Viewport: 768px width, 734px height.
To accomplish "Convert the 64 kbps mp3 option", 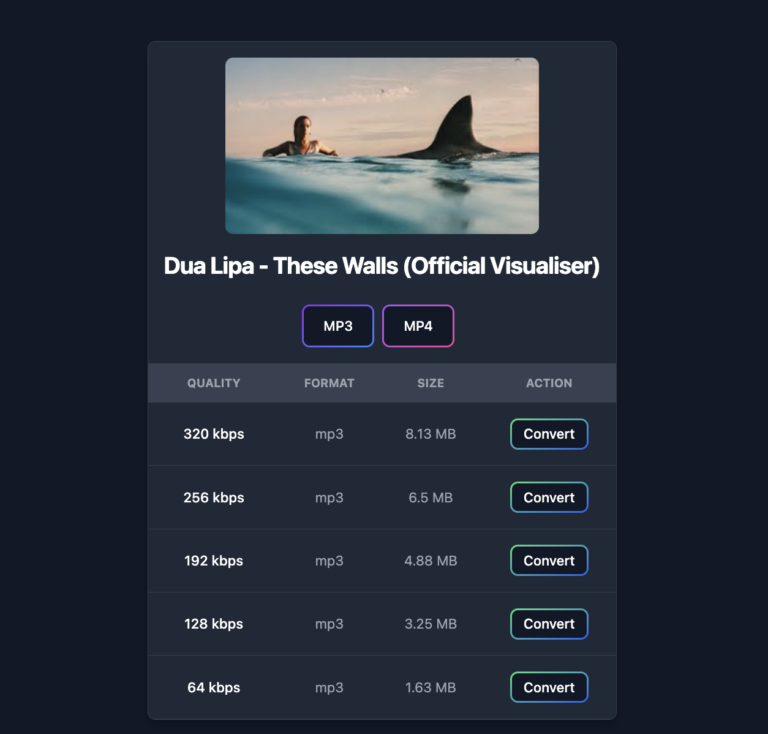I will pyautogui.click(x=549, y=687).
